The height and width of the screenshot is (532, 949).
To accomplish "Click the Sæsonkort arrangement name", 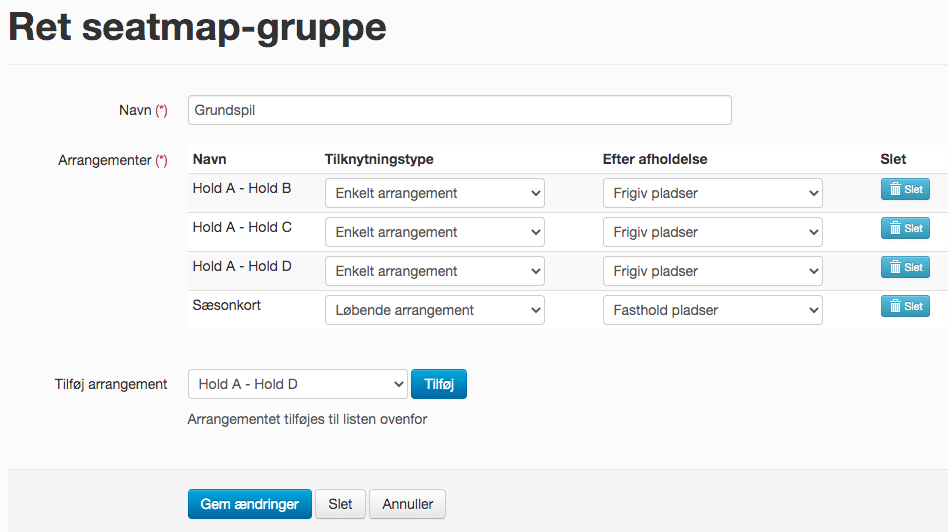I will click(x=226, y=305).
